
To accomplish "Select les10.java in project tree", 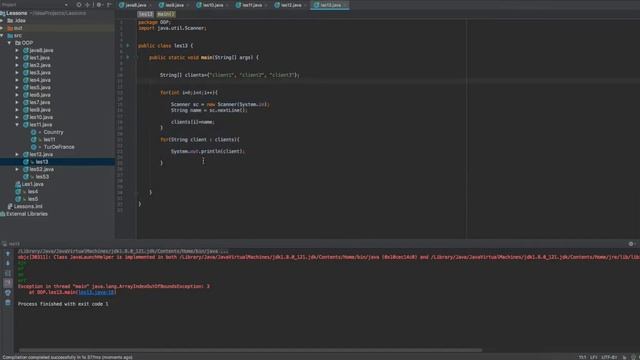I will point(41,117).
